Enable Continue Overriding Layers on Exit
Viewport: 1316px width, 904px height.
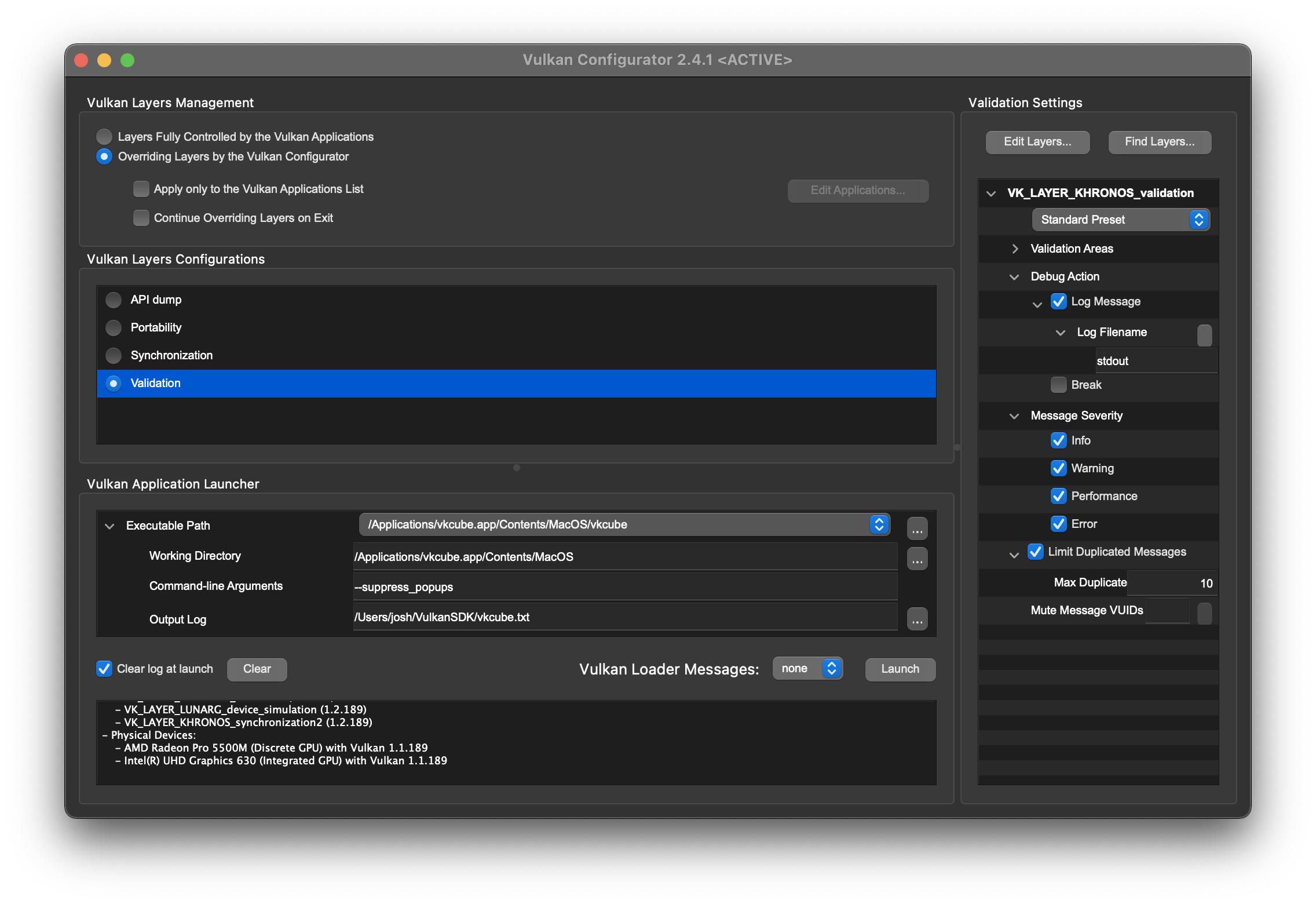141,218
